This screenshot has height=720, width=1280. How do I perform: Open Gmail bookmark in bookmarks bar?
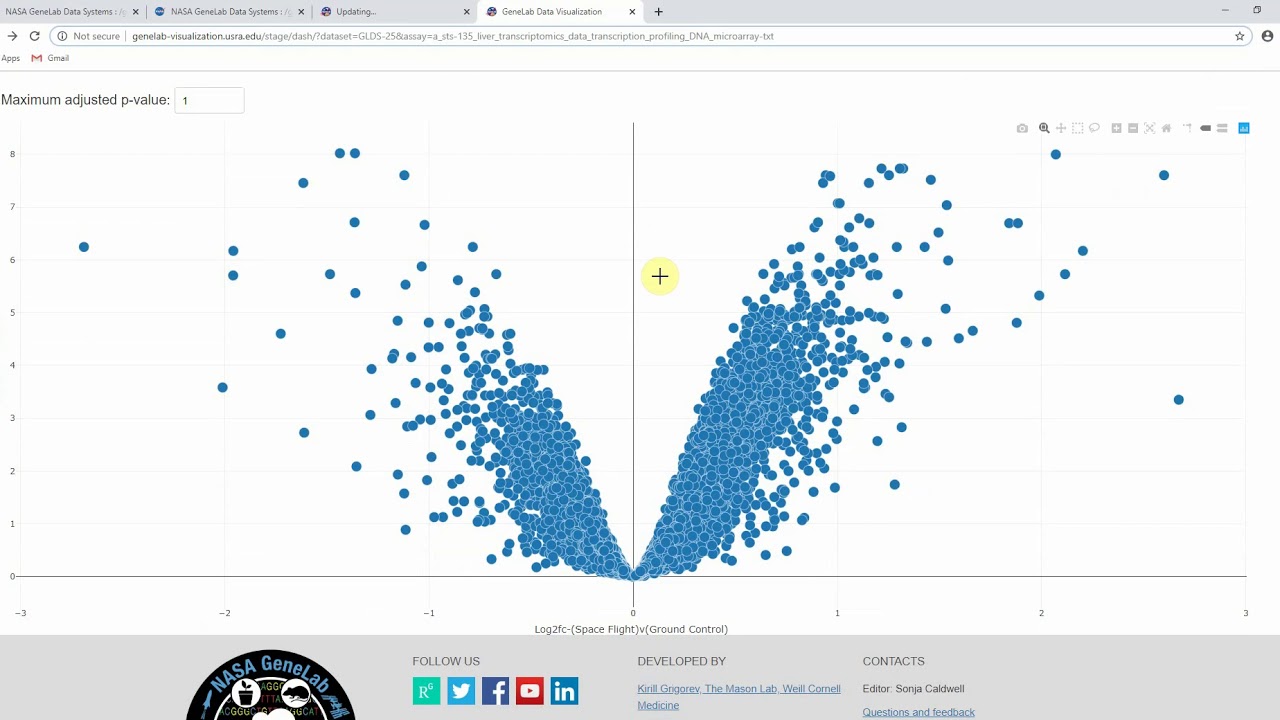pos(50,58)
